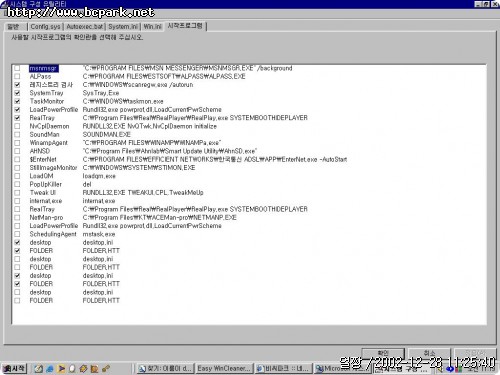Tick the $EnterNet checkbox
This screenshot has width=500, height=375.
coord(17,160)
